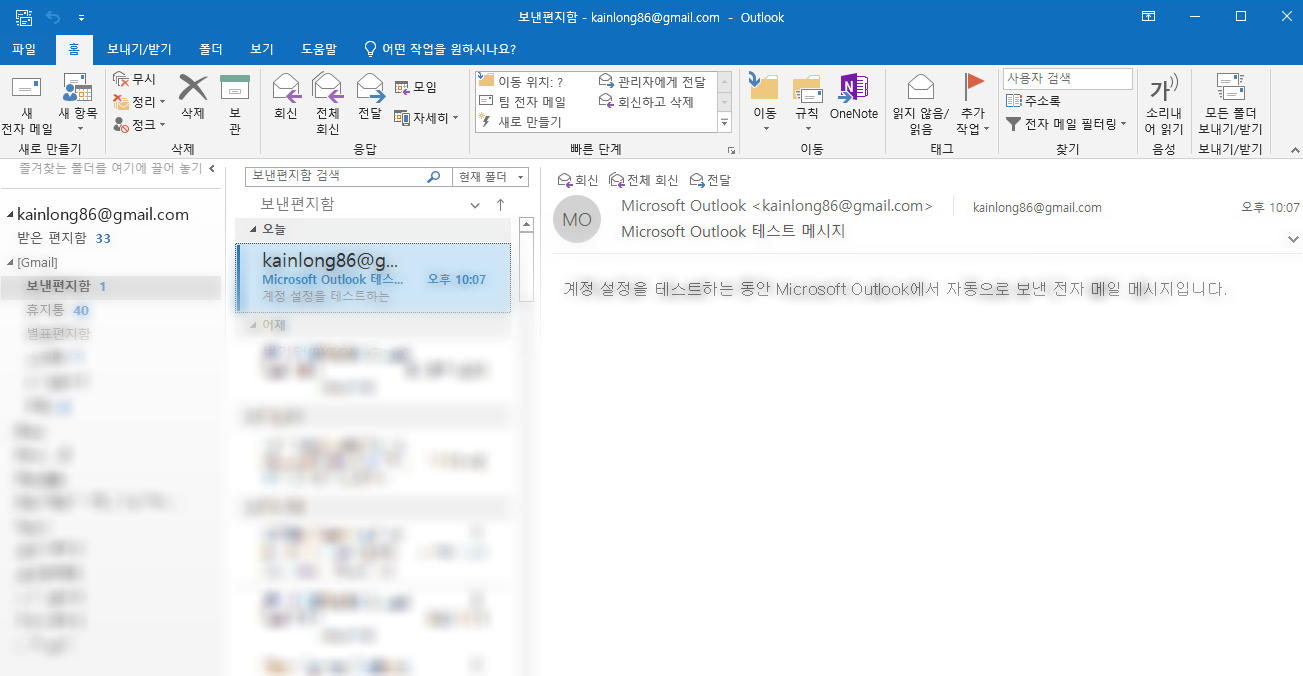Open Quick Access Toolbar customize dropdown
The image size is (1303, 676).
(x=81, y=17)
